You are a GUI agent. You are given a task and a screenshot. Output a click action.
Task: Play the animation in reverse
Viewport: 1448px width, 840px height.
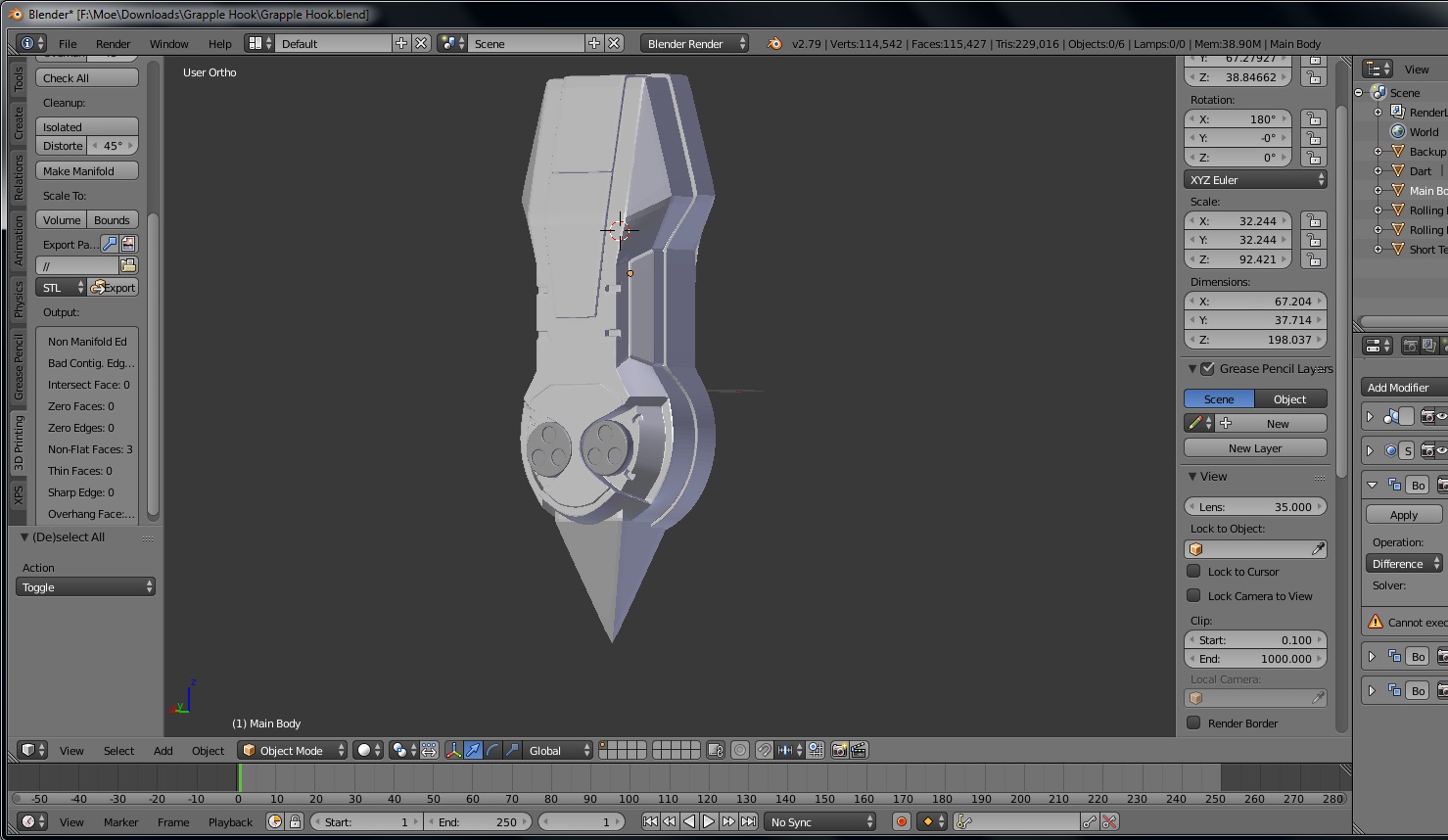689,821
